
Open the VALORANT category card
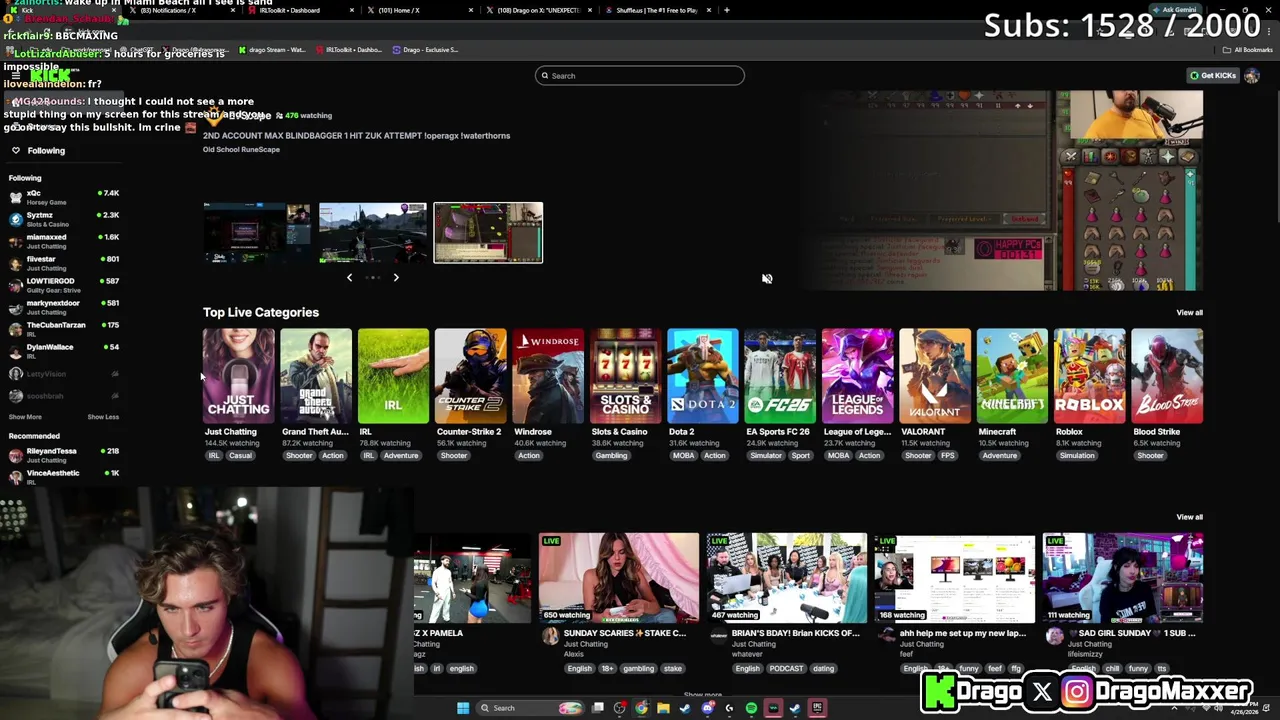934,376
